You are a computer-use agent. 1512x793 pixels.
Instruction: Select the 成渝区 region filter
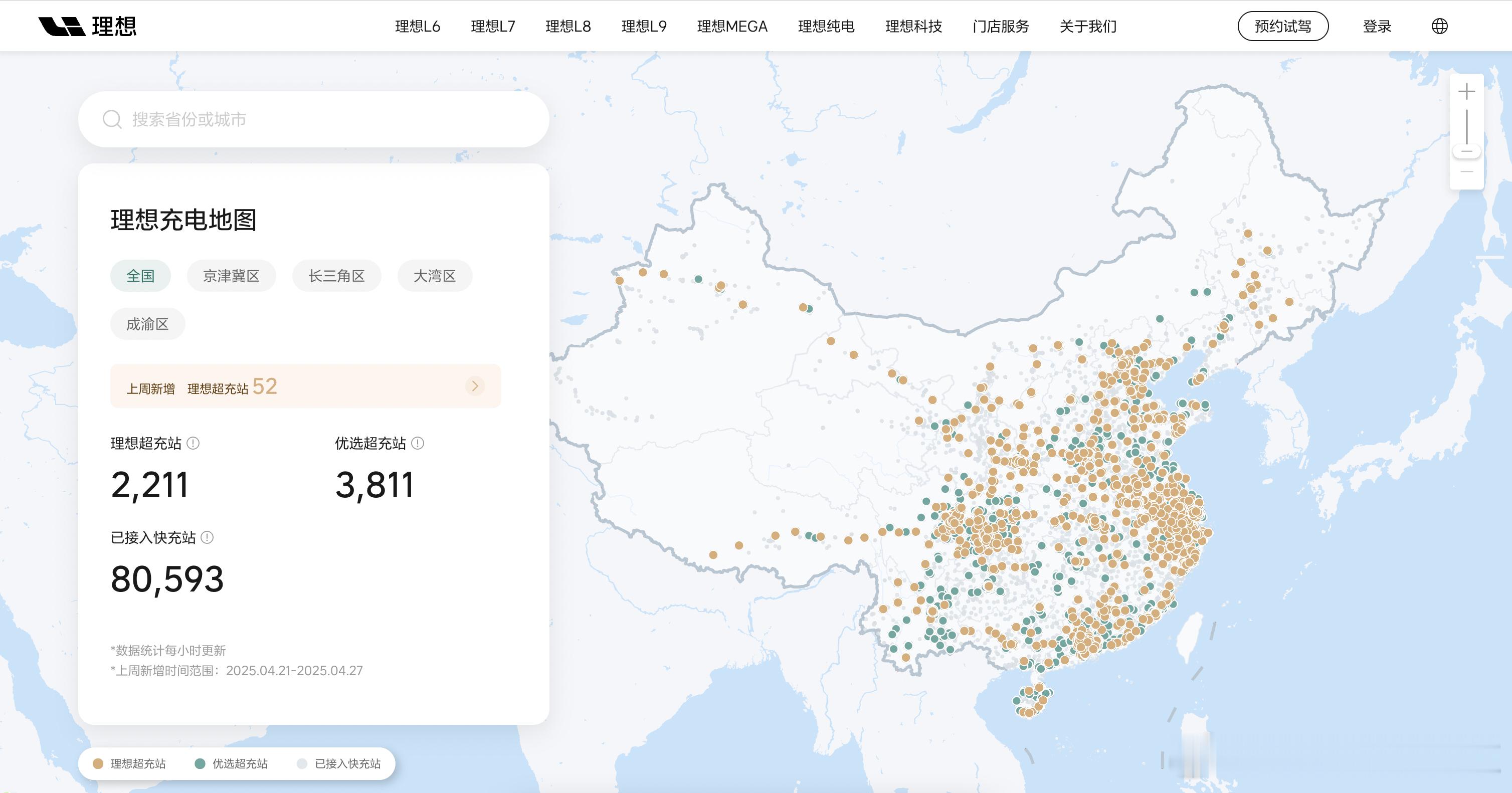coord(147,324)
